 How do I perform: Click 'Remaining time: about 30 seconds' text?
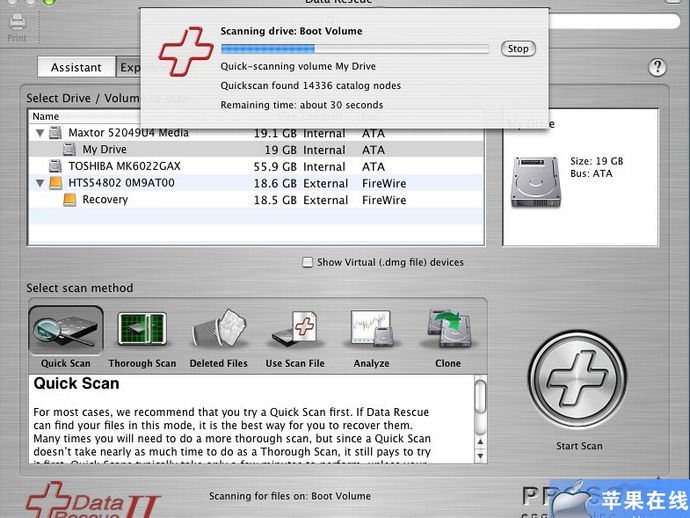click(x=302, y=105)
